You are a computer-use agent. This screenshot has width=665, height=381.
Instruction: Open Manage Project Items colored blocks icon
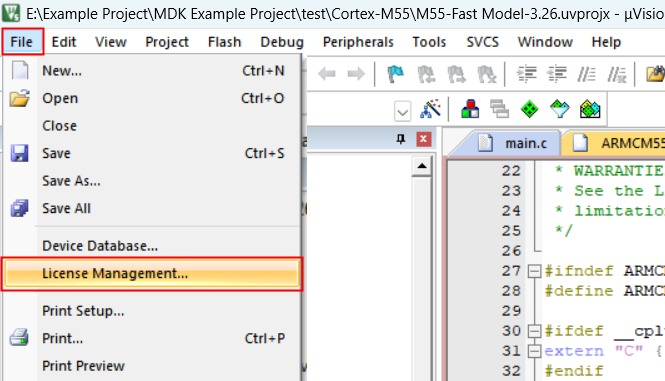click(x=470, y=109)
